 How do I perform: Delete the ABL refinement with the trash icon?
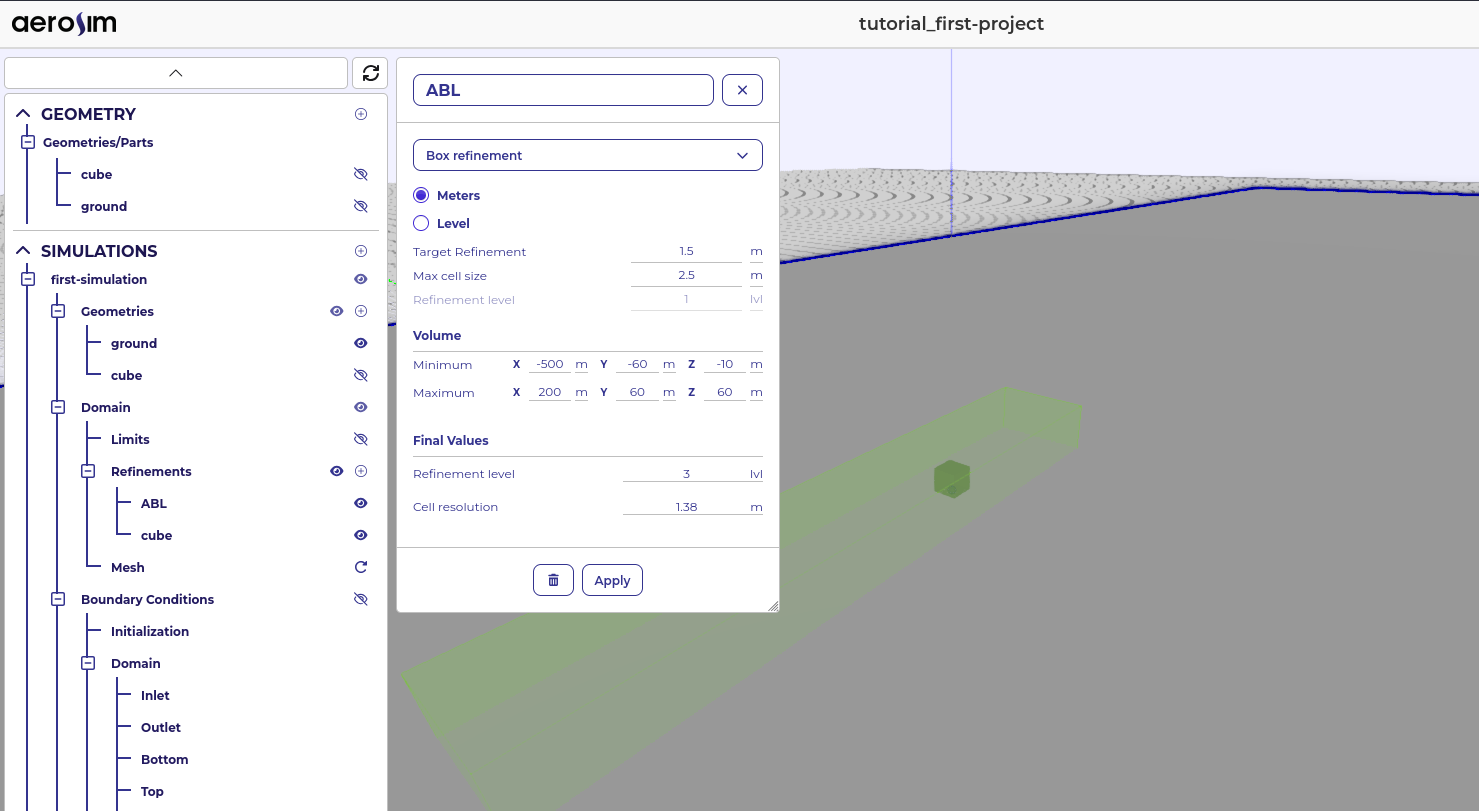click(x=553, y=579)
